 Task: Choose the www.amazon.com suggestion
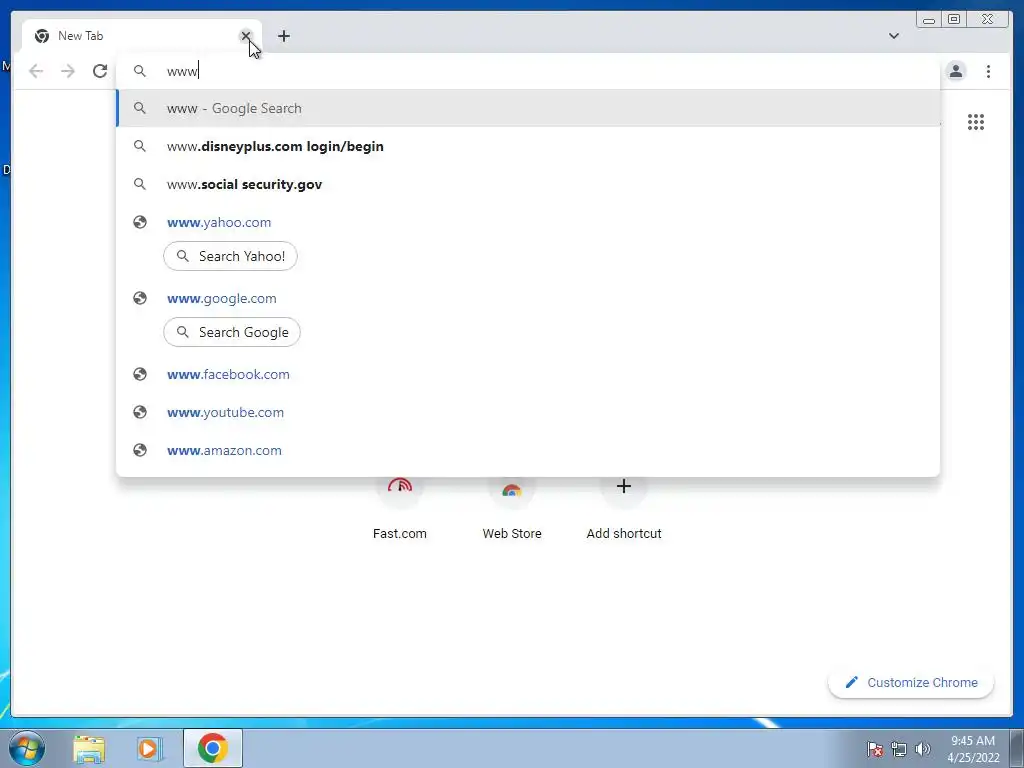(528, 450)
